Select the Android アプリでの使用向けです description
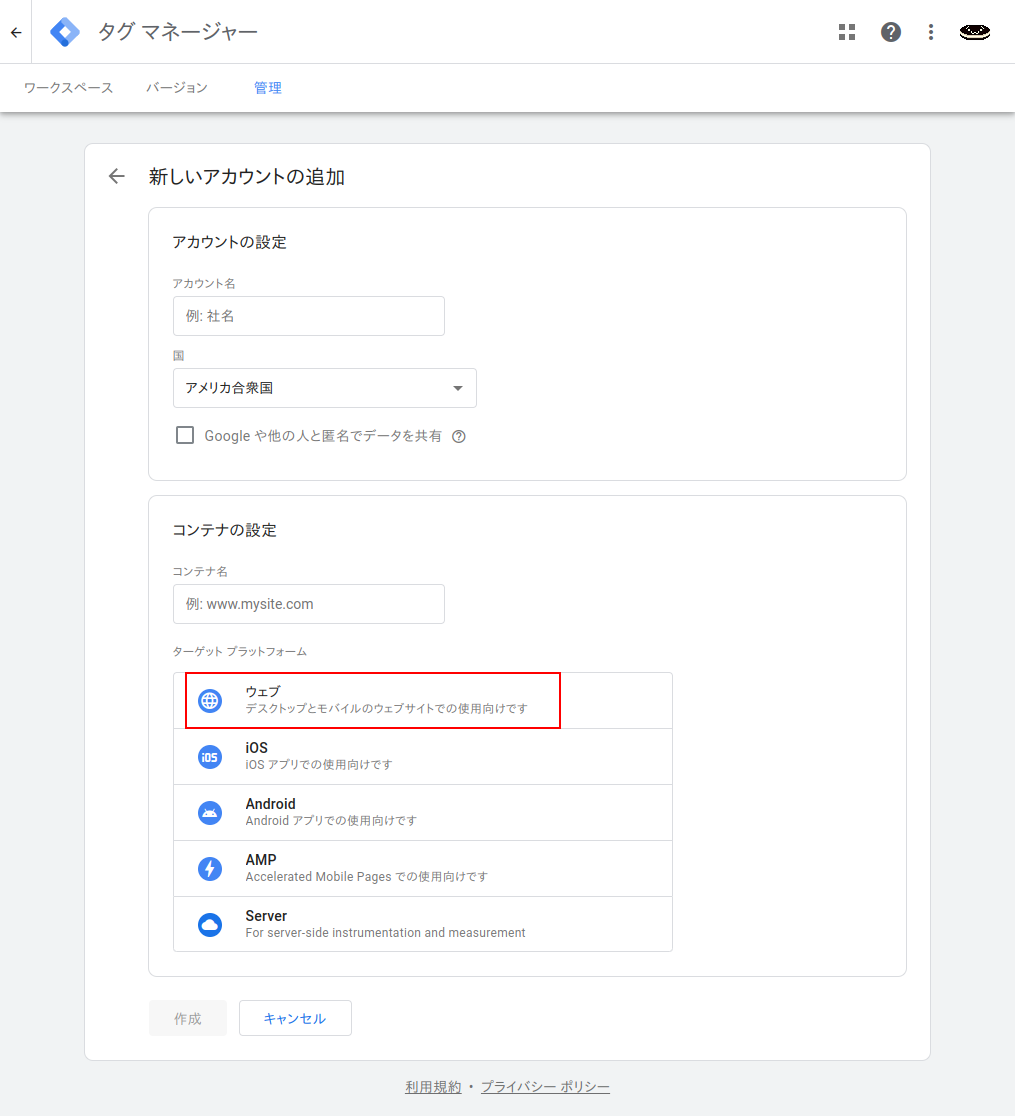This screenshot has width=1015, height=1116. tap(331, 821)
